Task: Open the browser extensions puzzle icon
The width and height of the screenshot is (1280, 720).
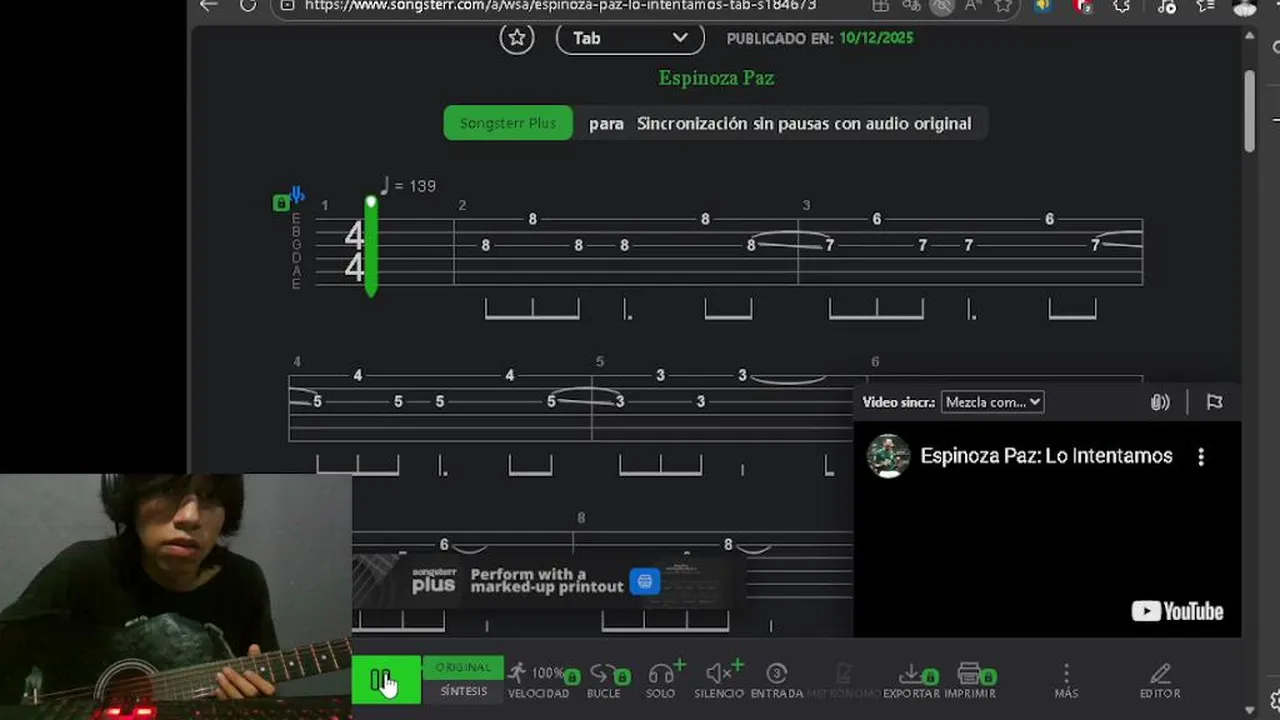Action: click(1121, 5)
